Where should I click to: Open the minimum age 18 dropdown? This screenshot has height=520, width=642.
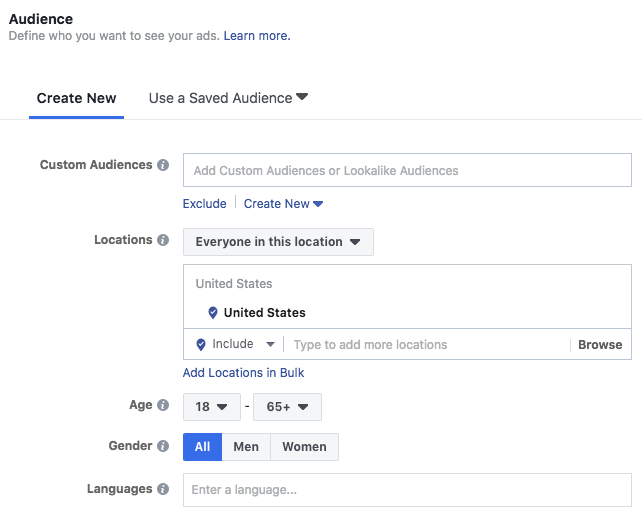click(x=212, y=407)
